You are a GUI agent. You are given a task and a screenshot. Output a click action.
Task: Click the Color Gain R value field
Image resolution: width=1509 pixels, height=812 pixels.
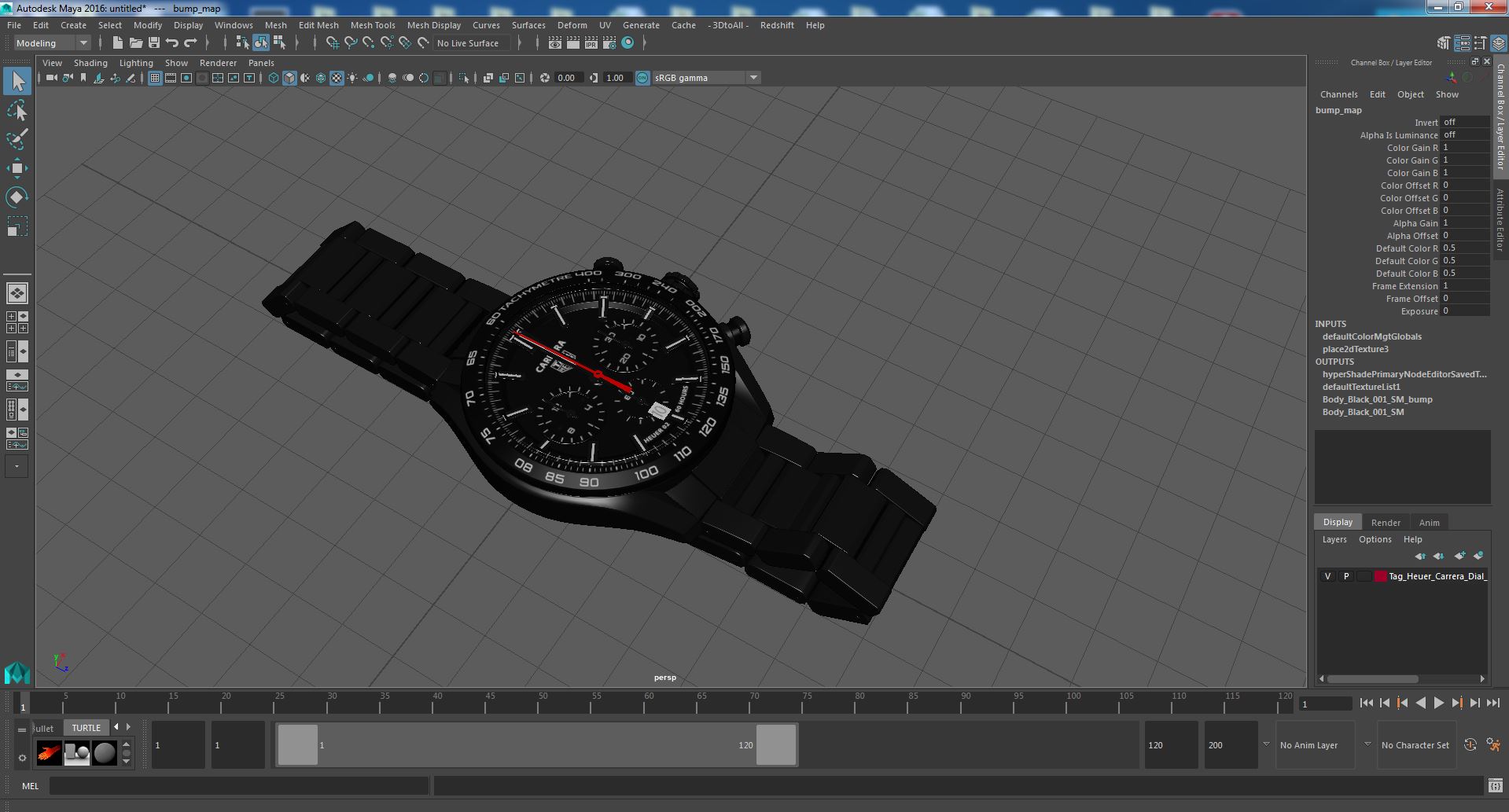[1464, 148]
